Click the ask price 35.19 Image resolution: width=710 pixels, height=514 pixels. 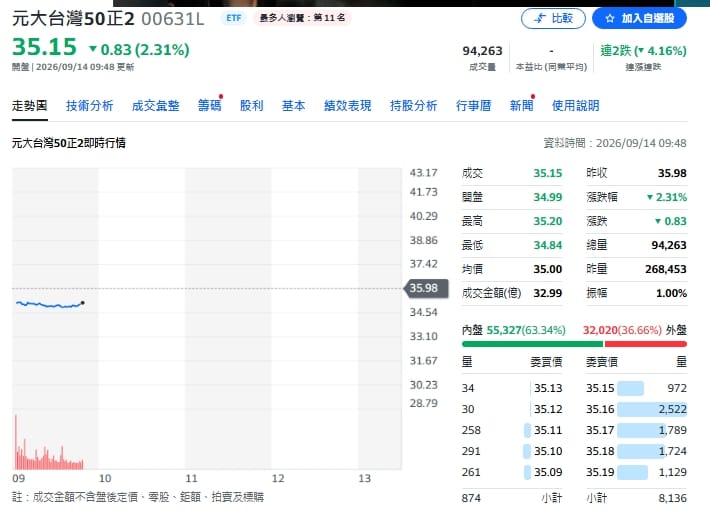click(600, 472)
